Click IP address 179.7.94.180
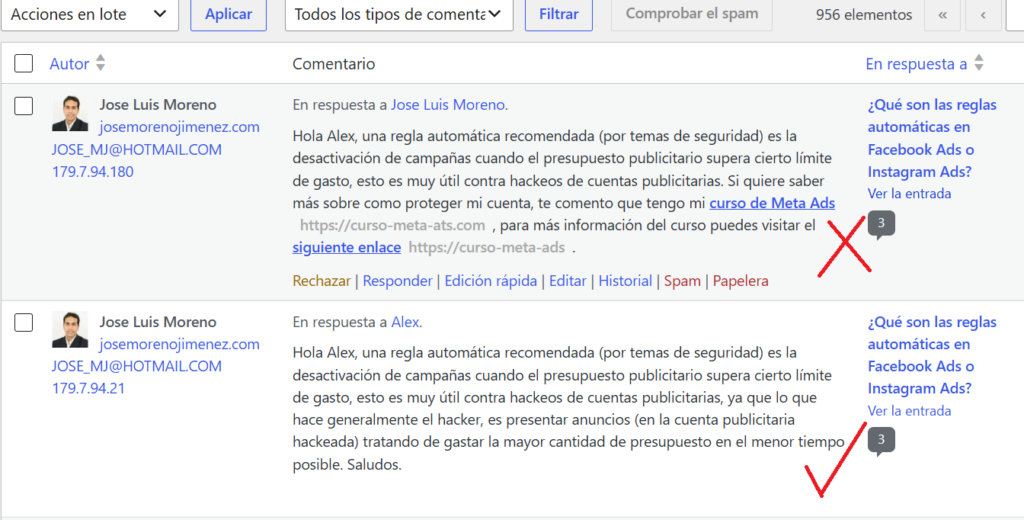 point(93,172)
